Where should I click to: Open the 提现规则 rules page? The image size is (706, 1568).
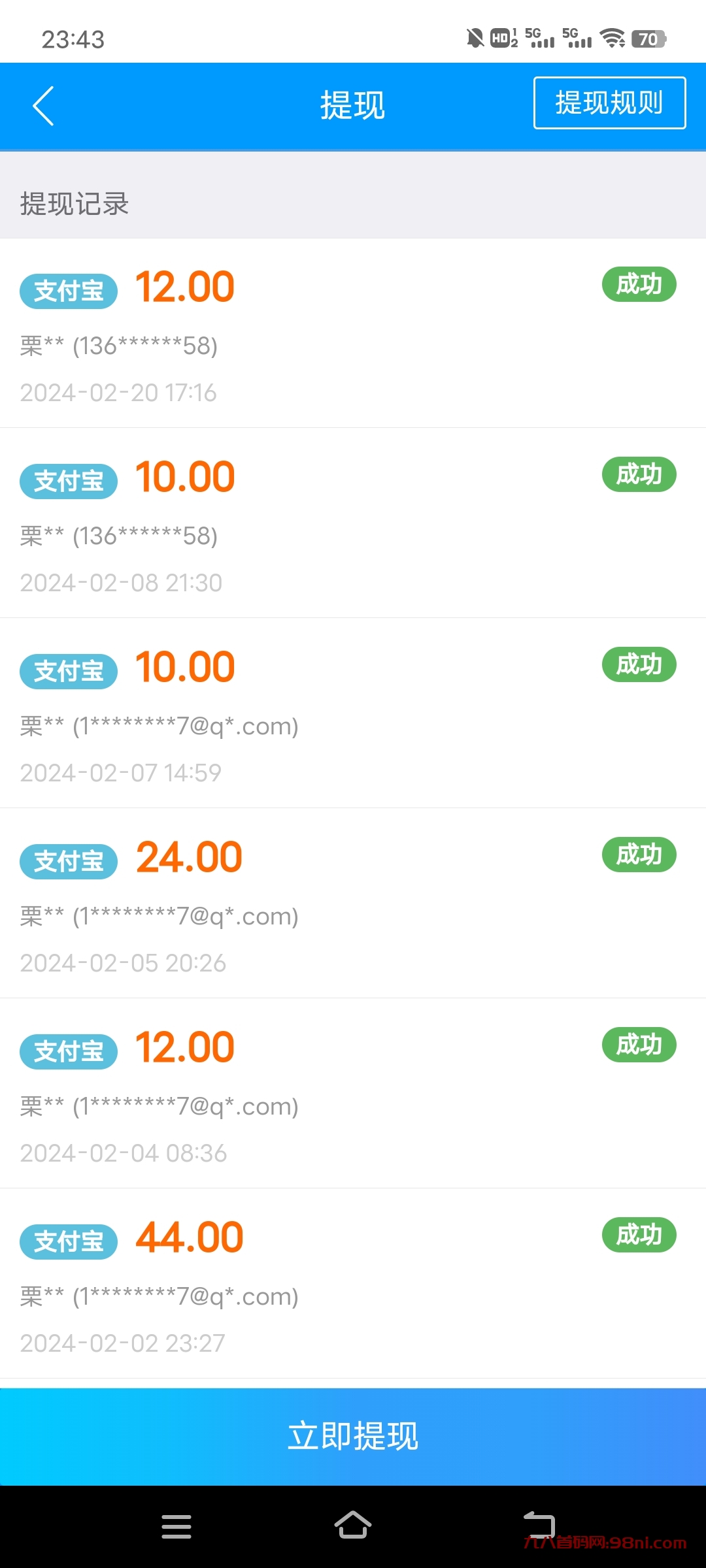[609, 103]
